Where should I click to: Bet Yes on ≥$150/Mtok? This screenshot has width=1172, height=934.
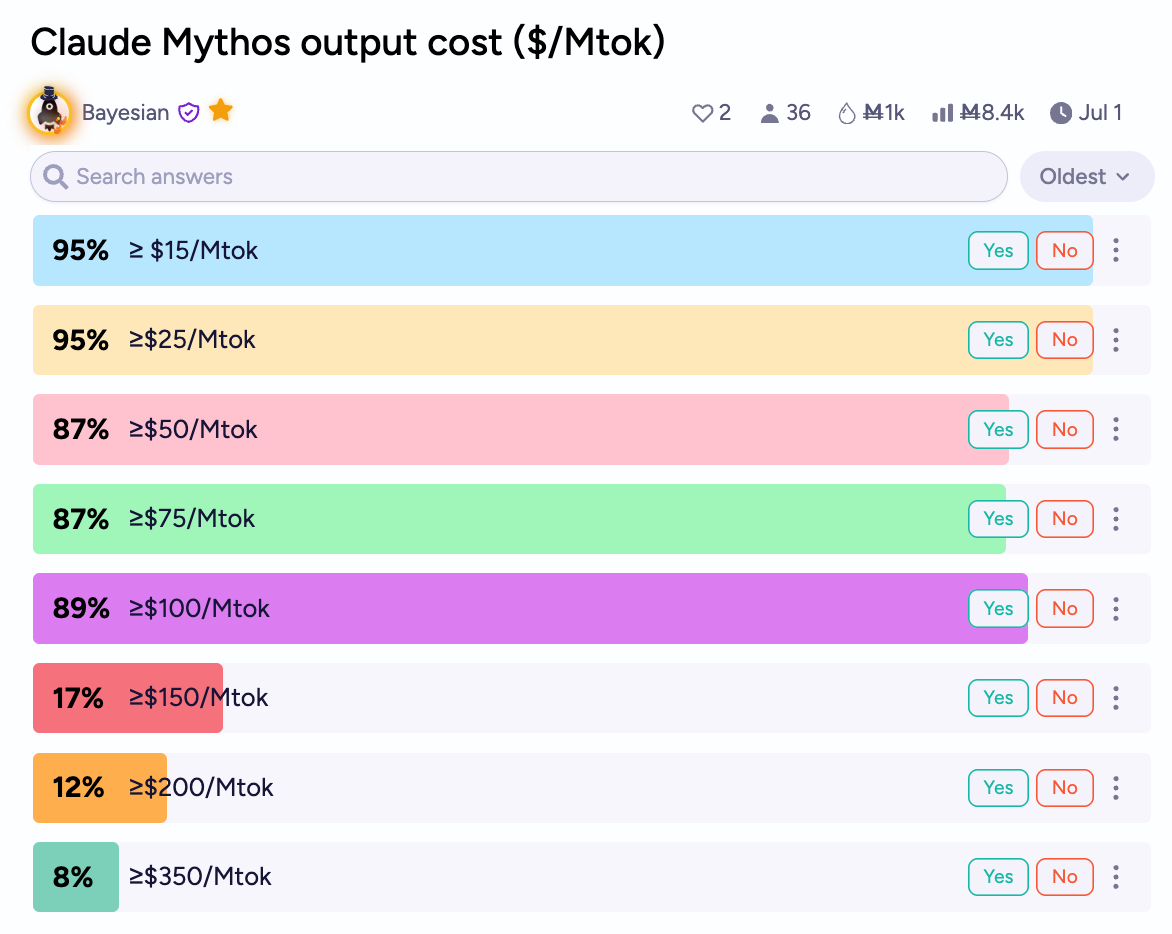[x=998, y=698]
